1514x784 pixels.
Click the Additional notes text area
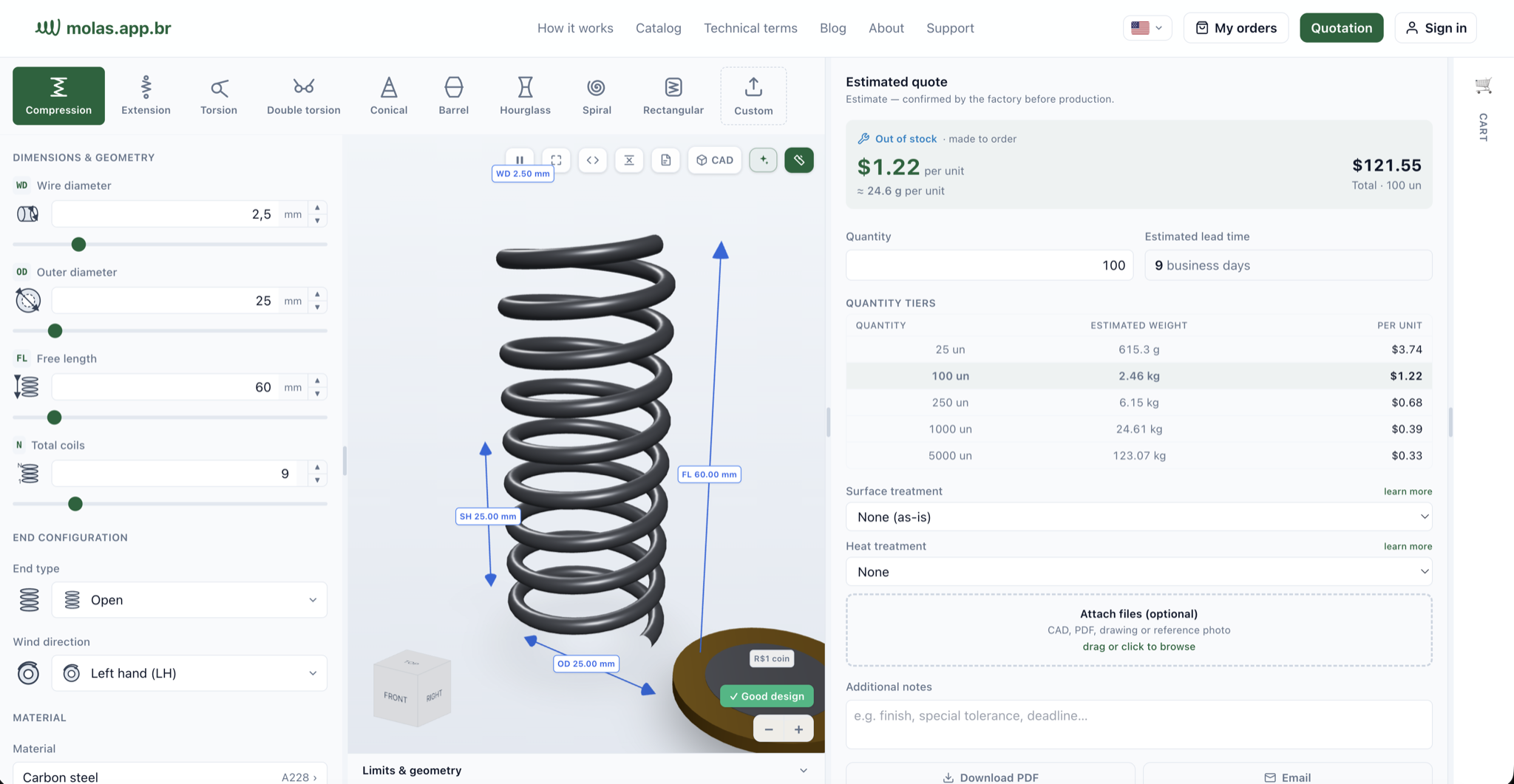1138,724
